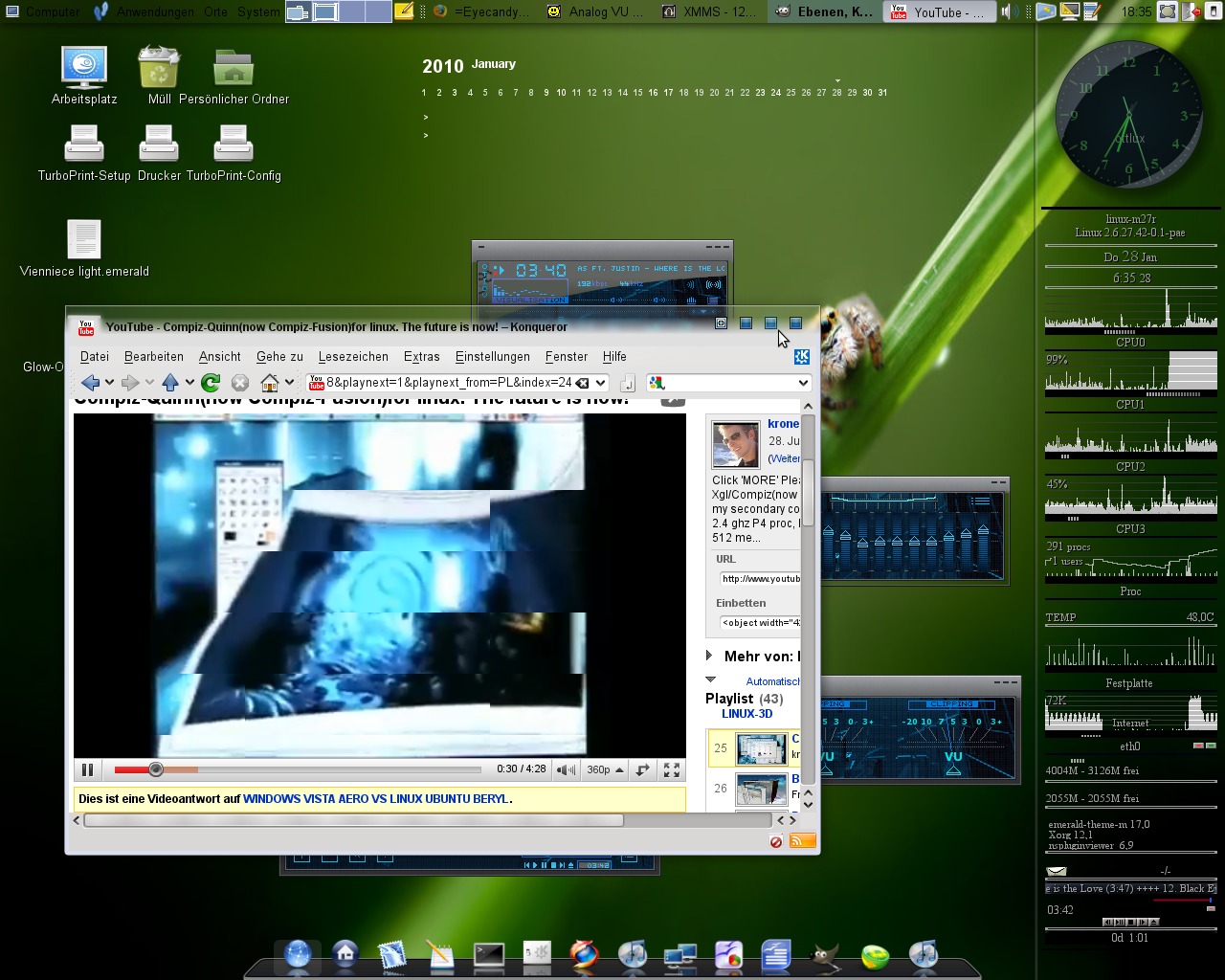Click the Google search field in Konqueror toolbar
Screen dimensions: 1225x980
point(730,383)
